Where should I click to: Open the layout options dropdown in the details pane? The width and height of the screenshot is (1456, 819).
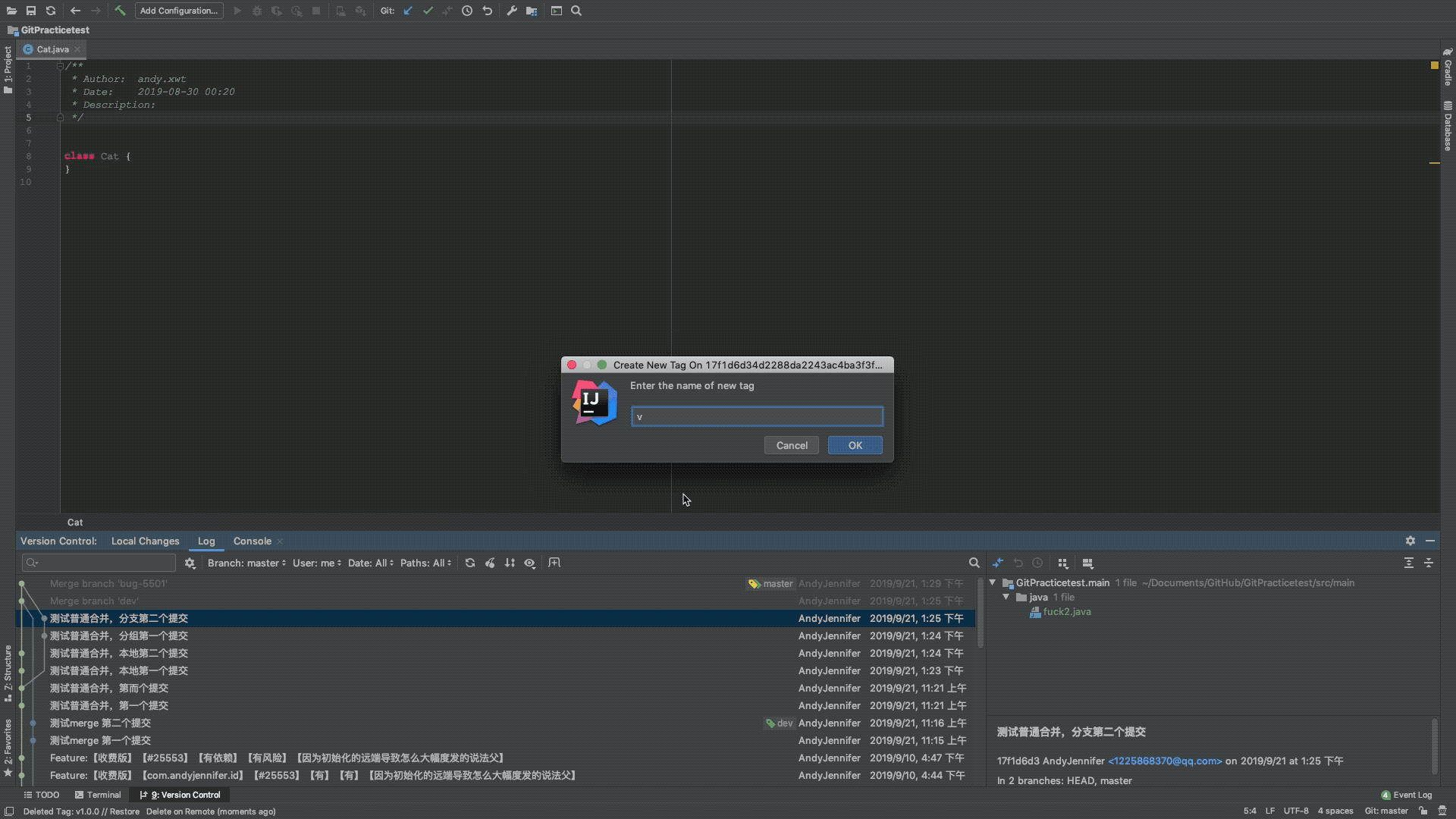pos(1088,563)
